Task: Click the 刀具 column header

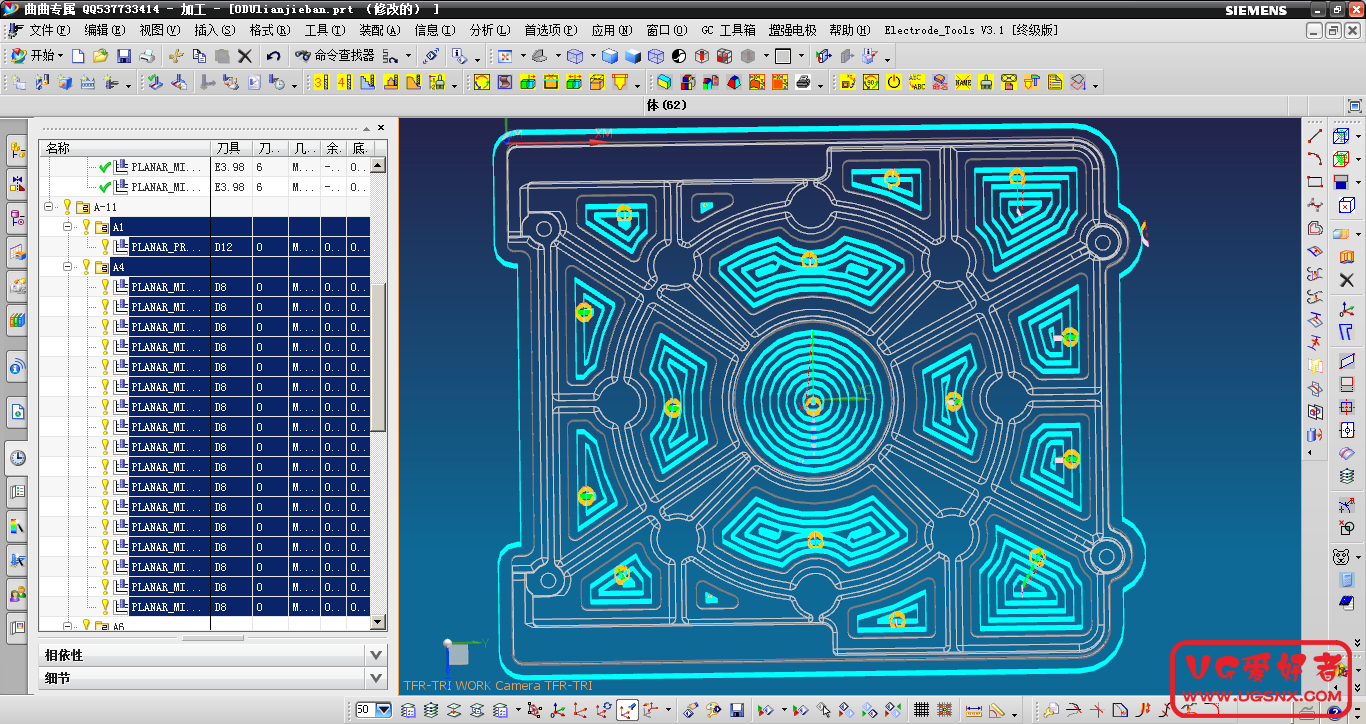Action: (x=231, y=148)
